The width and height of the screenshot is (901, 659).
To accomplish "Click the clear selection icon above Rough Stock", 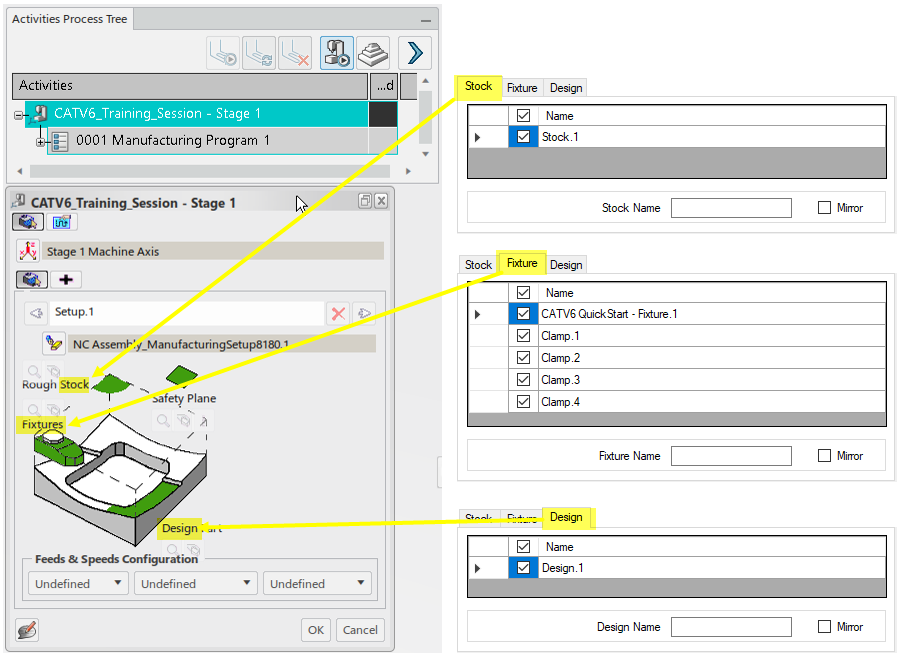I will 53,371.
